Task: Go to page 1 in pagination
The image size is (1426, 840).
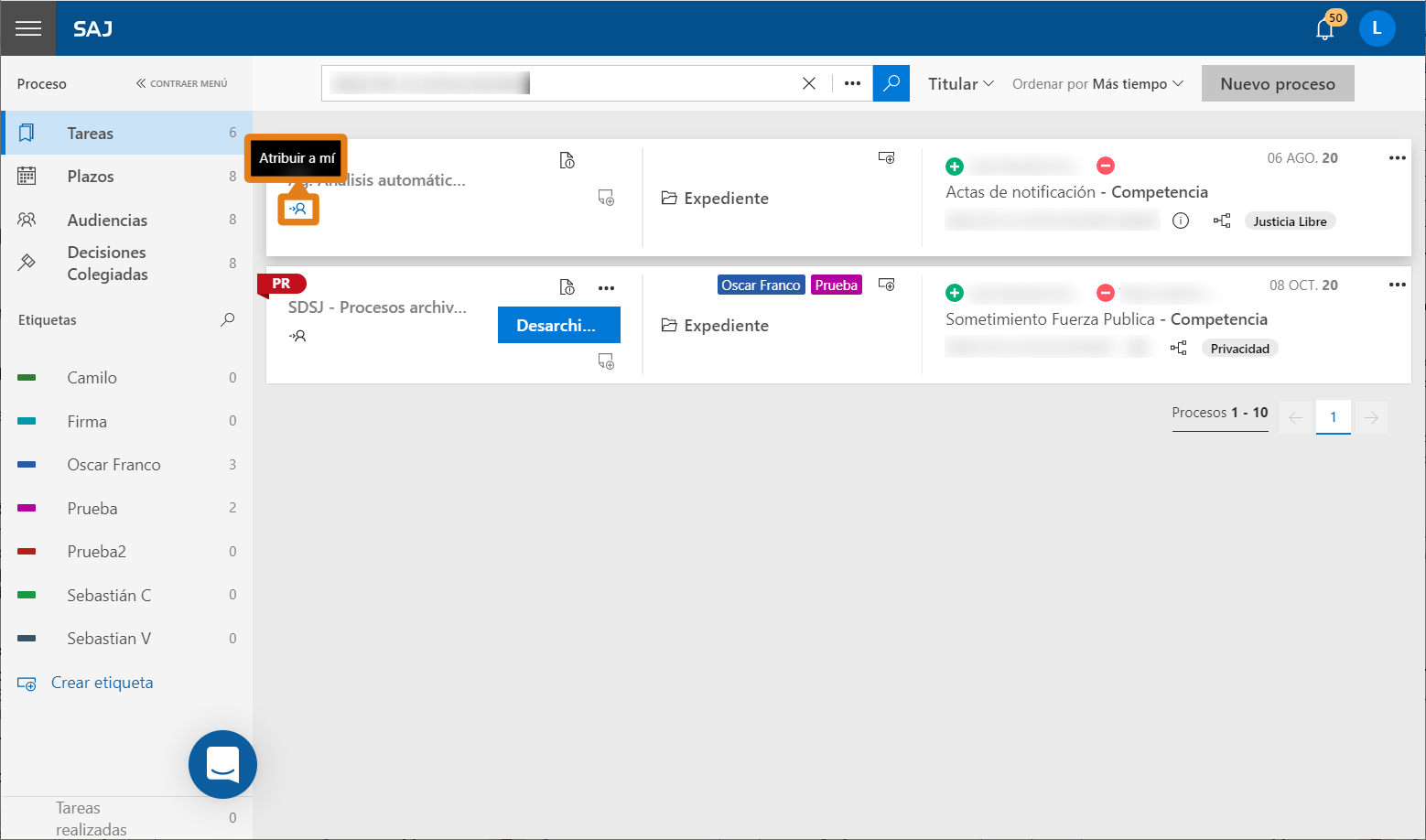Action: pos(1334,417)
